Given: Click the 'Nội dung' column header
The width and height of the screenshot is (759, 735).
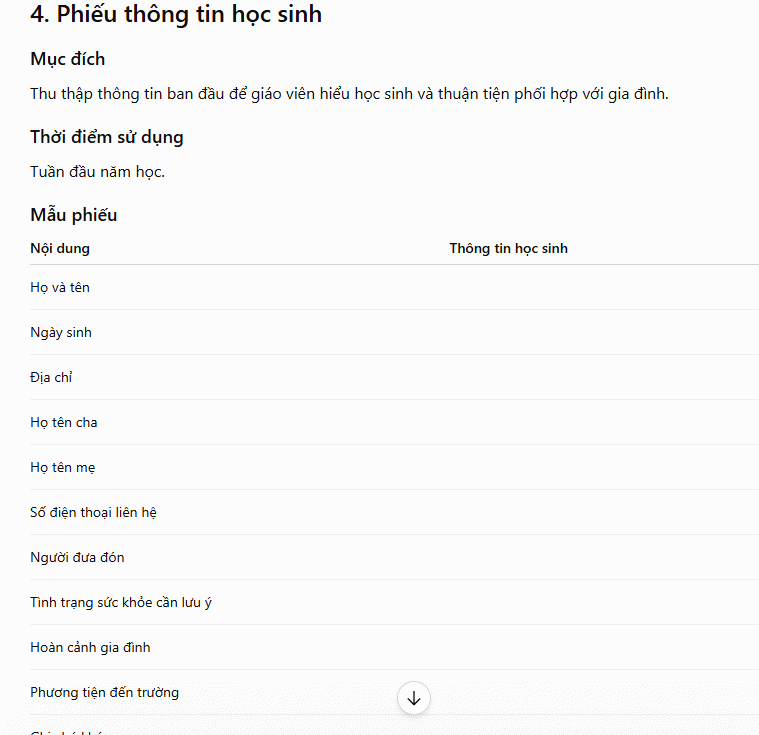Looking at the screenshot, I should tap(60, 248).
